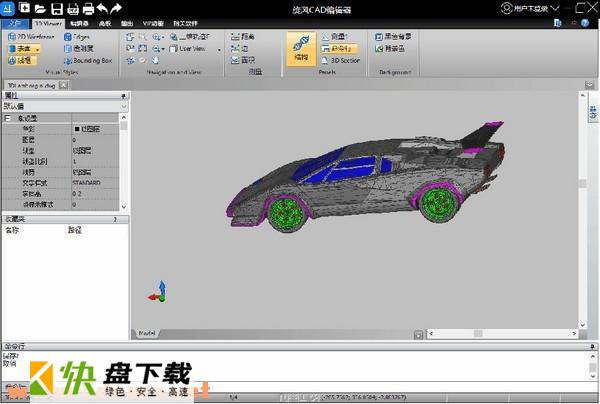
Task: Switch to the 3D Viewer ribbon tab
Action: tap(48, 23)
